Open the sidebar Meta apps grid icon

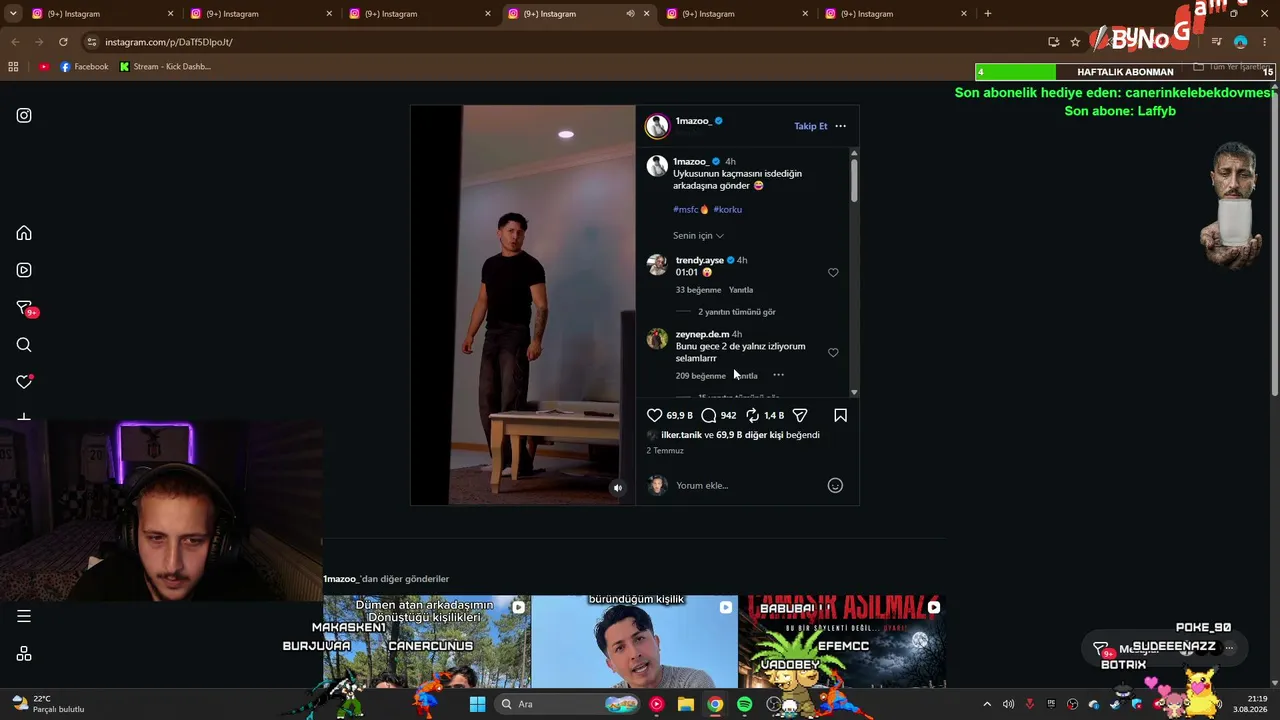pos(24,654)
